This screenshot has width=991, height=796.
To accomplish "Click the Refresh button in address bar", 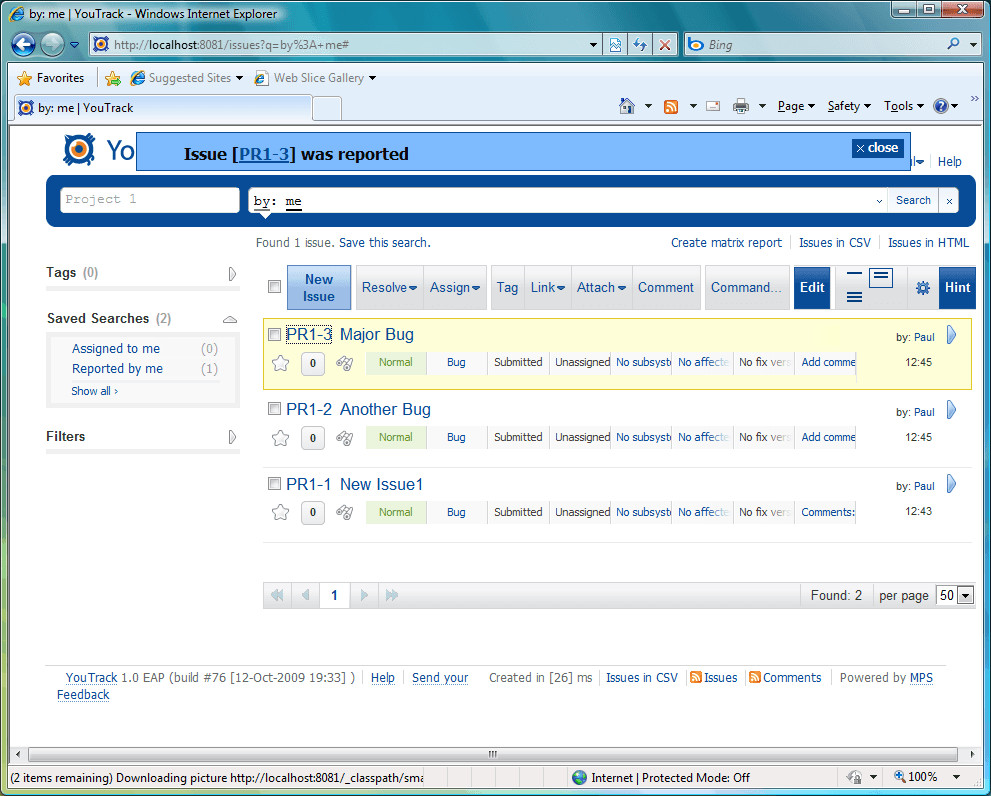I will click(640, 44).
